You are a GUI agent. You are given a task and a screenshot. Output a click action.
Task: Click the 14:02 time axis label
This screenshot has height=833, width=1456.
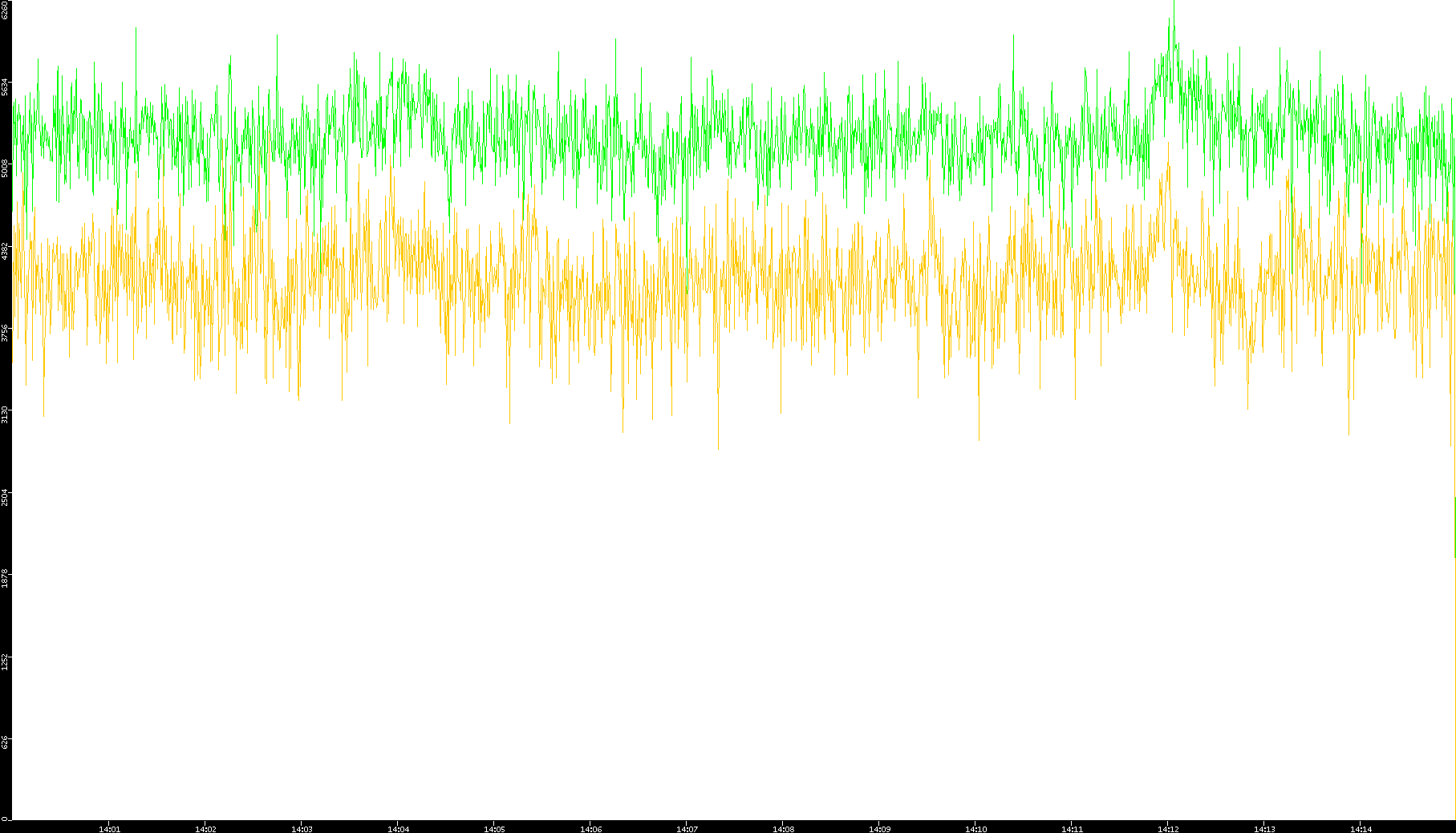205,829
